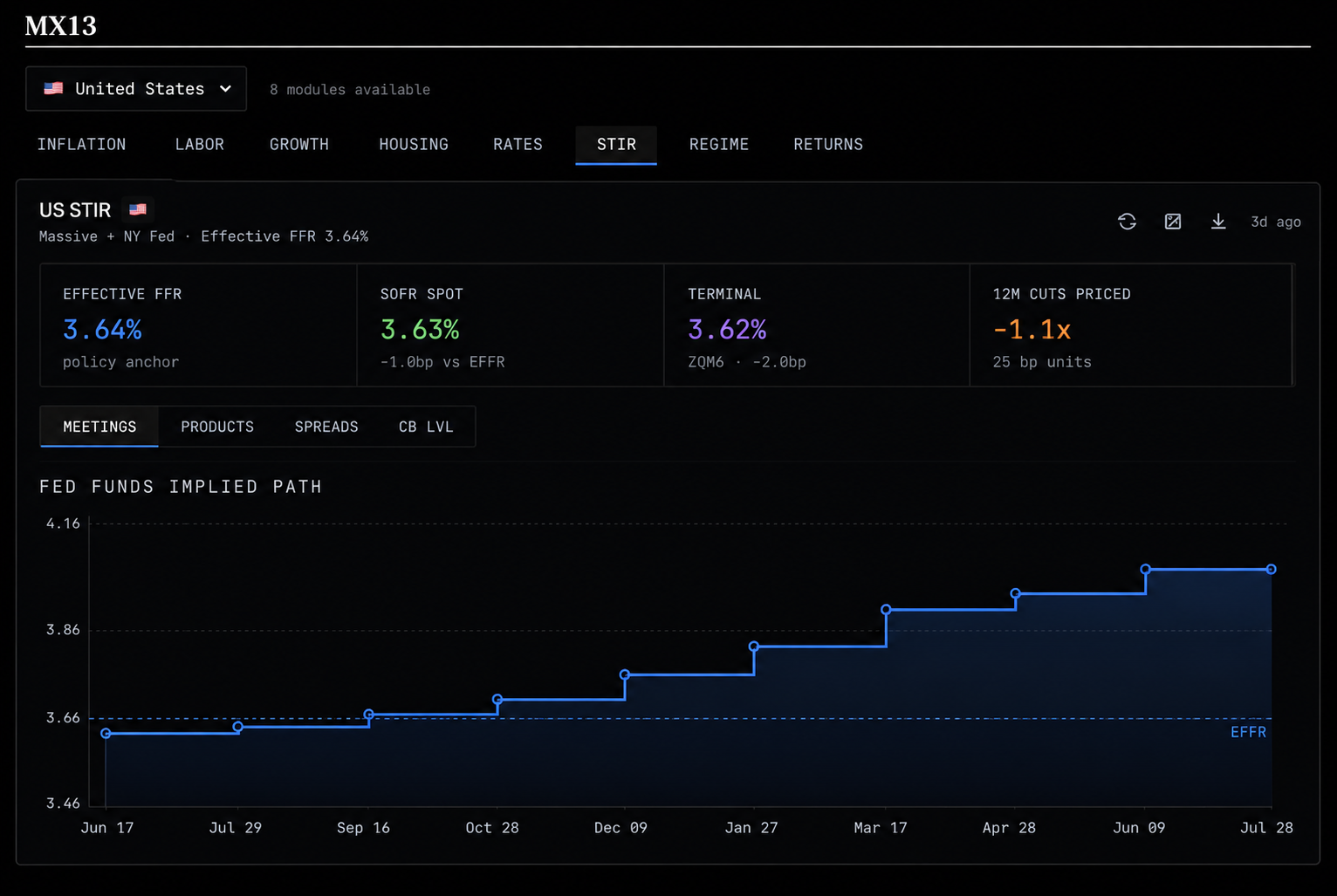Screen dimensions: 1337x896
Task: Click the '-1.0bp vs EFFR' caption
Action: click(x=442, y=362)
